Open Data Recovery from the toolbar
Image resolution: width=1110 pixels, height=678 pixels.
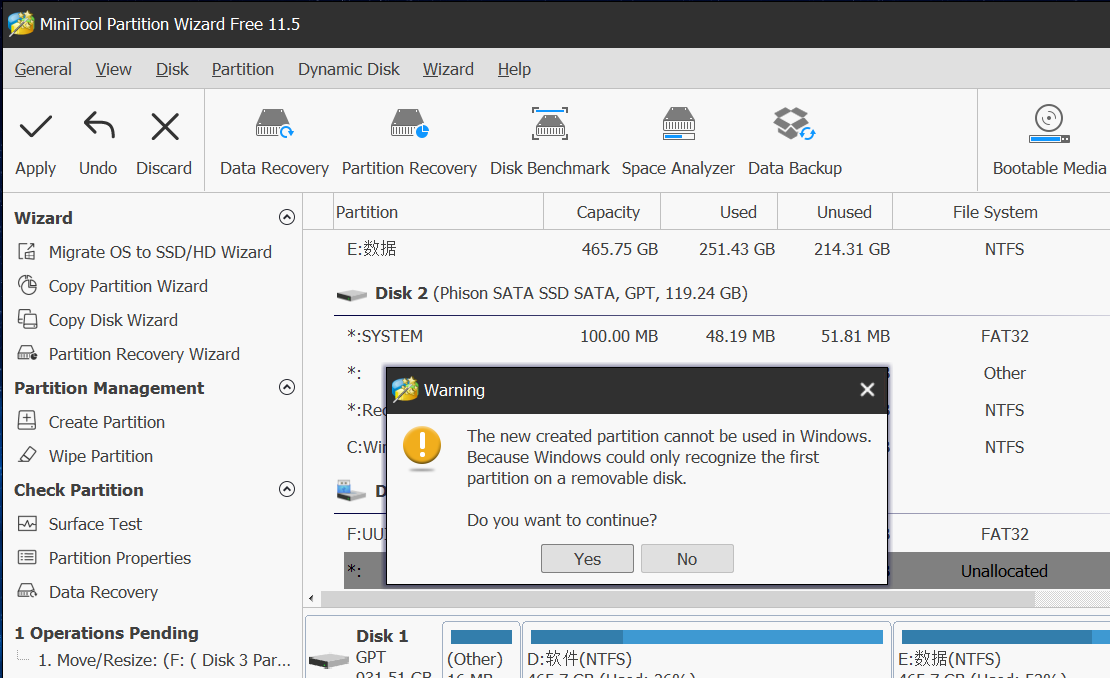[274, 125]
